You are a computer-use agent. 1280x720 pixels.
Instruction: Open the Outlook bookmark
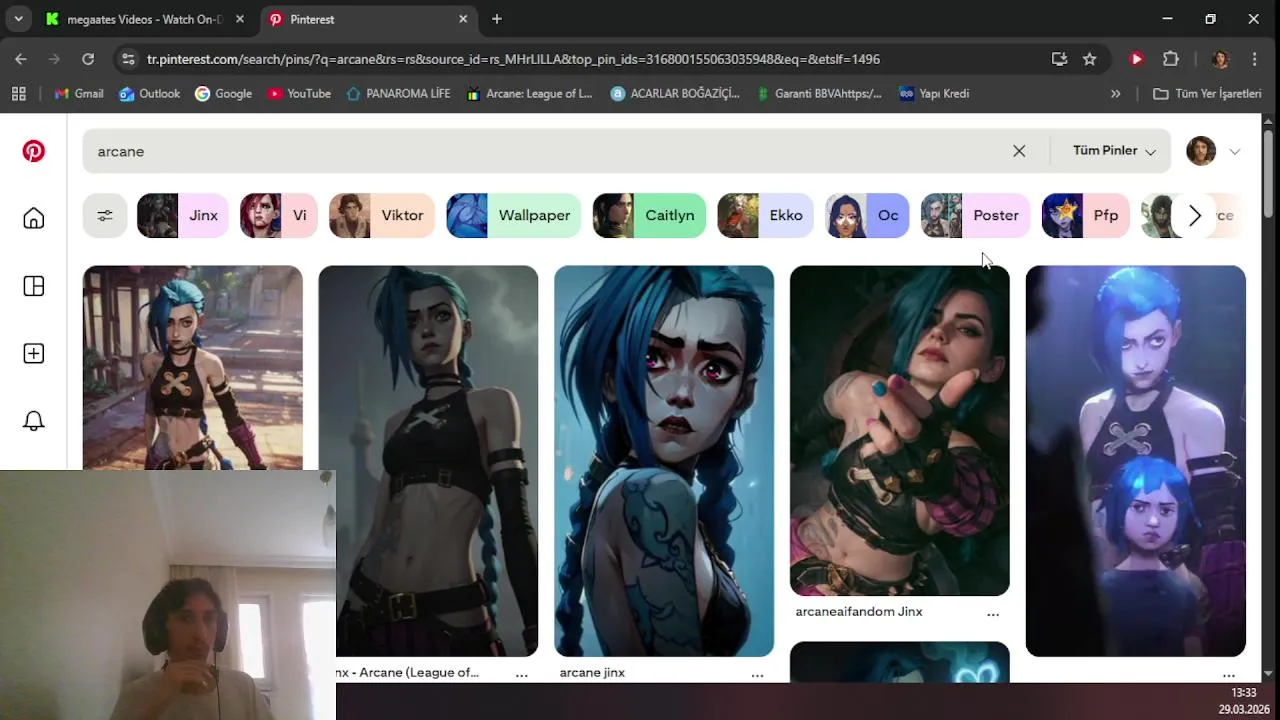coord(149,93)
